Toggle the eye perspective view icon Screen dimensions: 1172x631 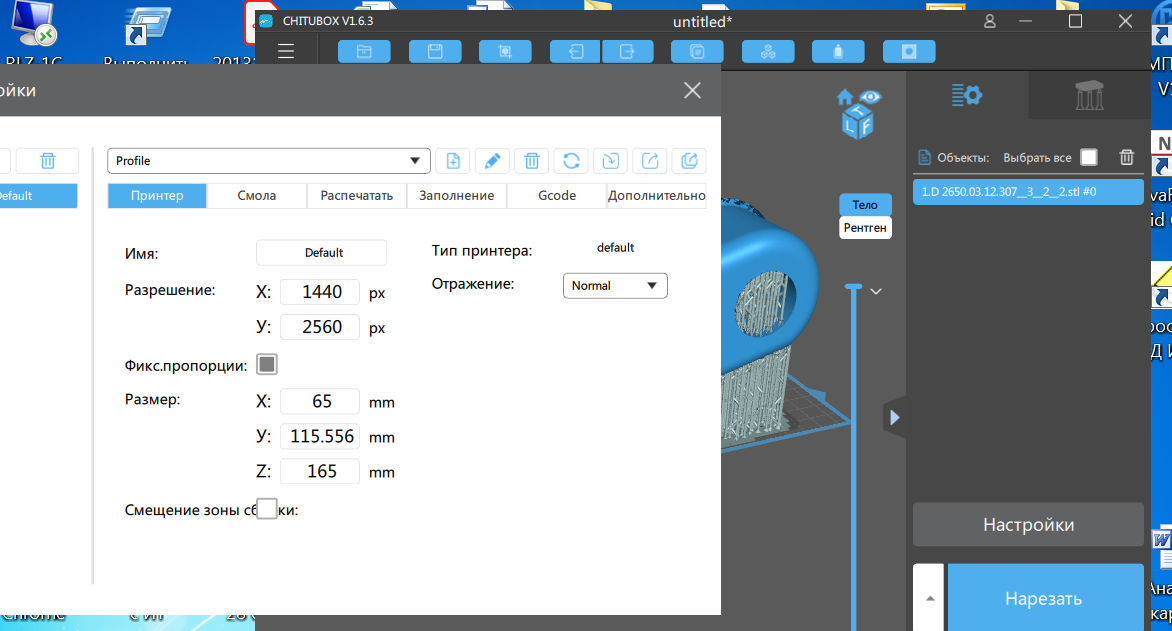click(x=870, y=97)
